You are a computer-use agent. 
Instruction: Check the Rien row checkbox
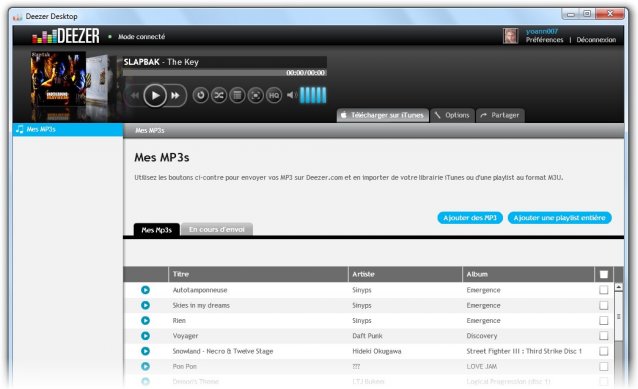tap(604, 321)
